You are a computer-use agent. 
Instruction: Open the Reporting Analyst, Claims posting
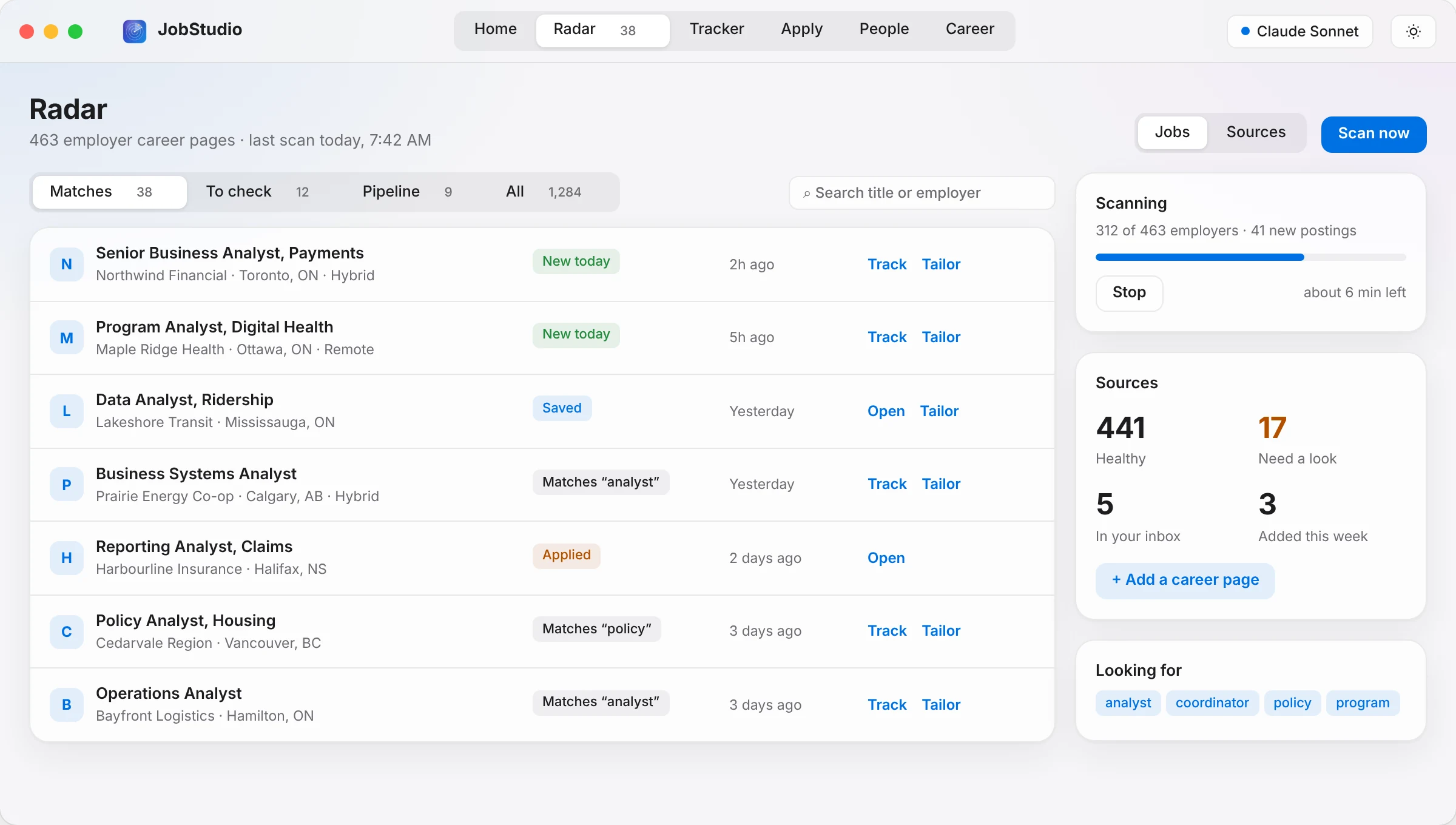886,558
